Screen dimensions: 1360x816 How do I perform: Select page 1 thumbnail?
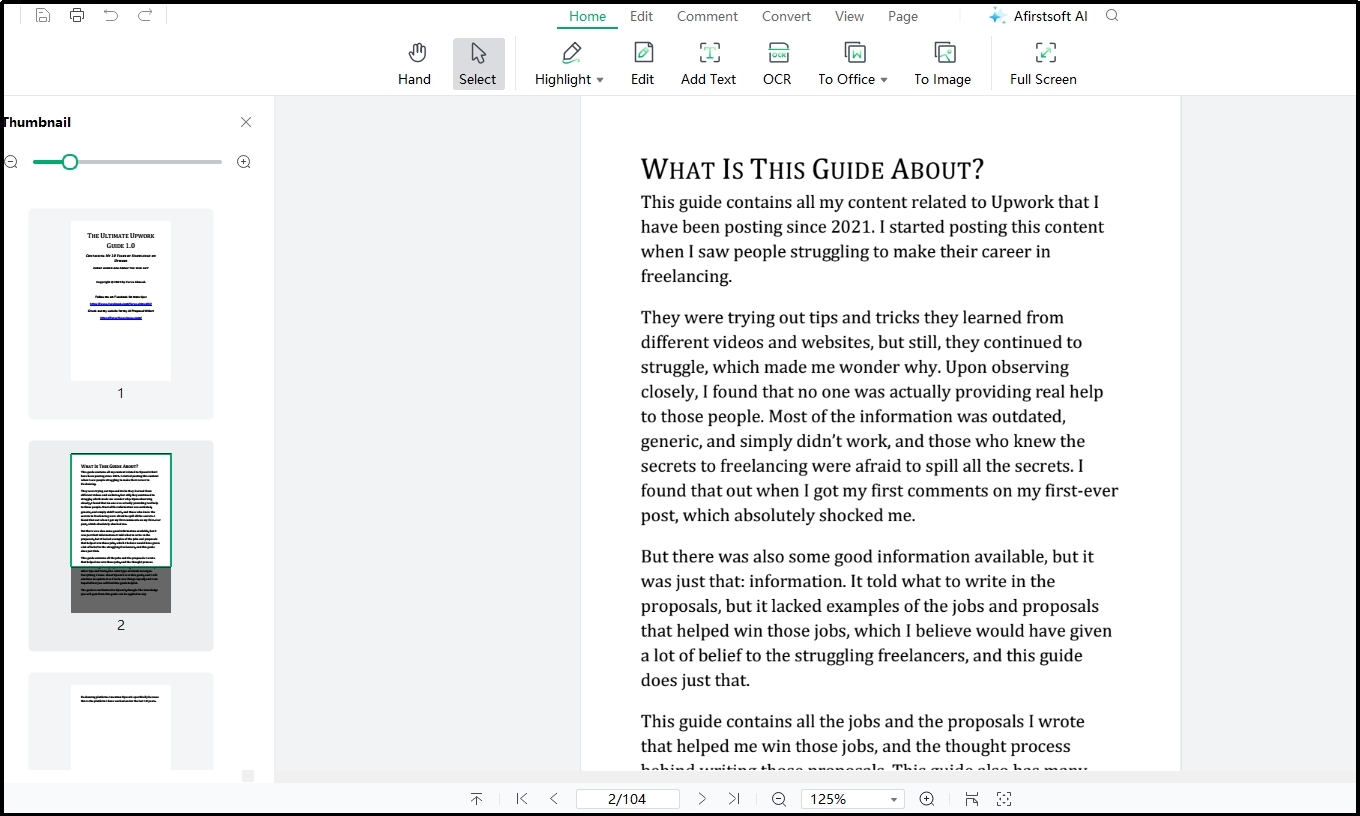pyautogui.click(x=121, y=301)
